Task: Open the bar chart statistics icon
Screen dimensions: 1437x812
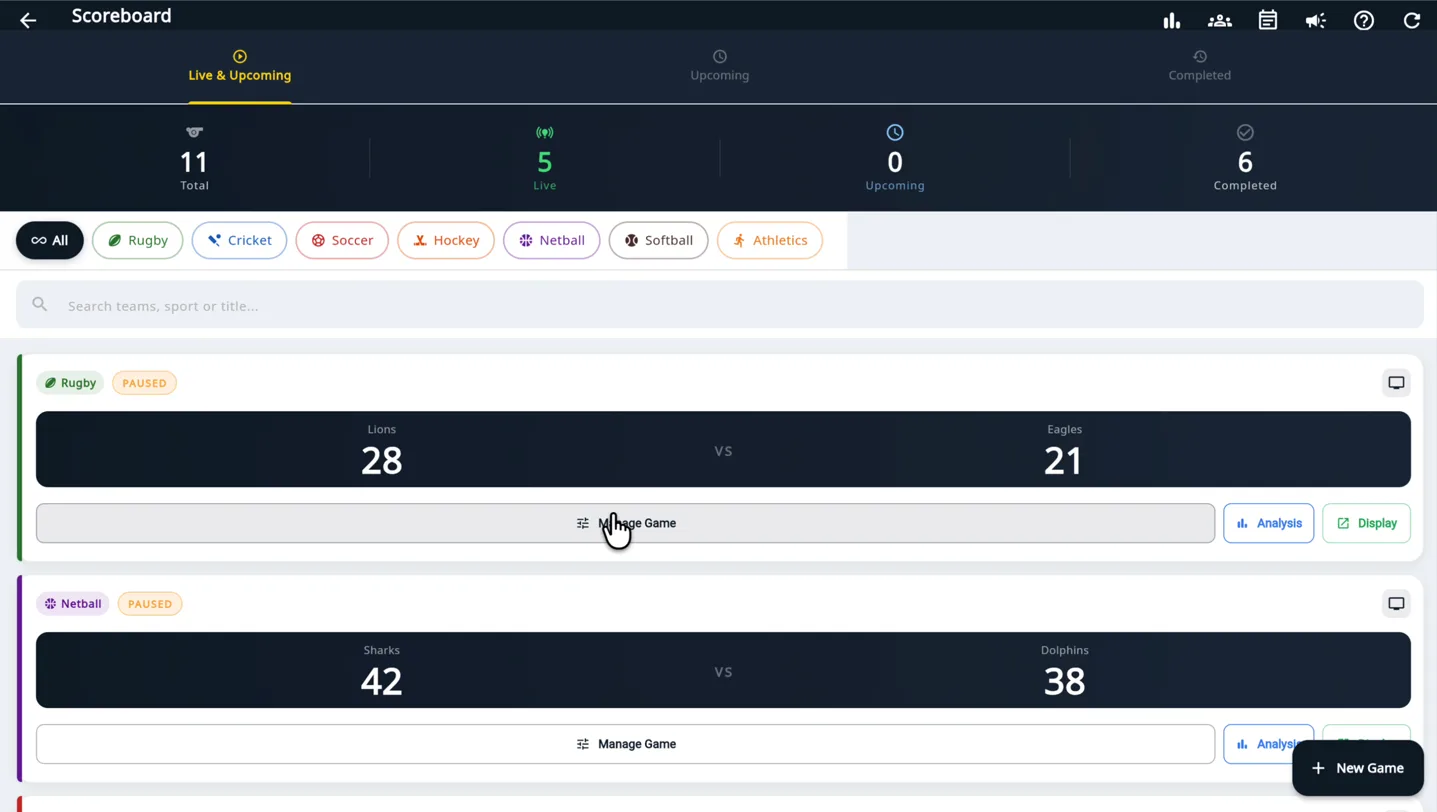Action: 1172,20
